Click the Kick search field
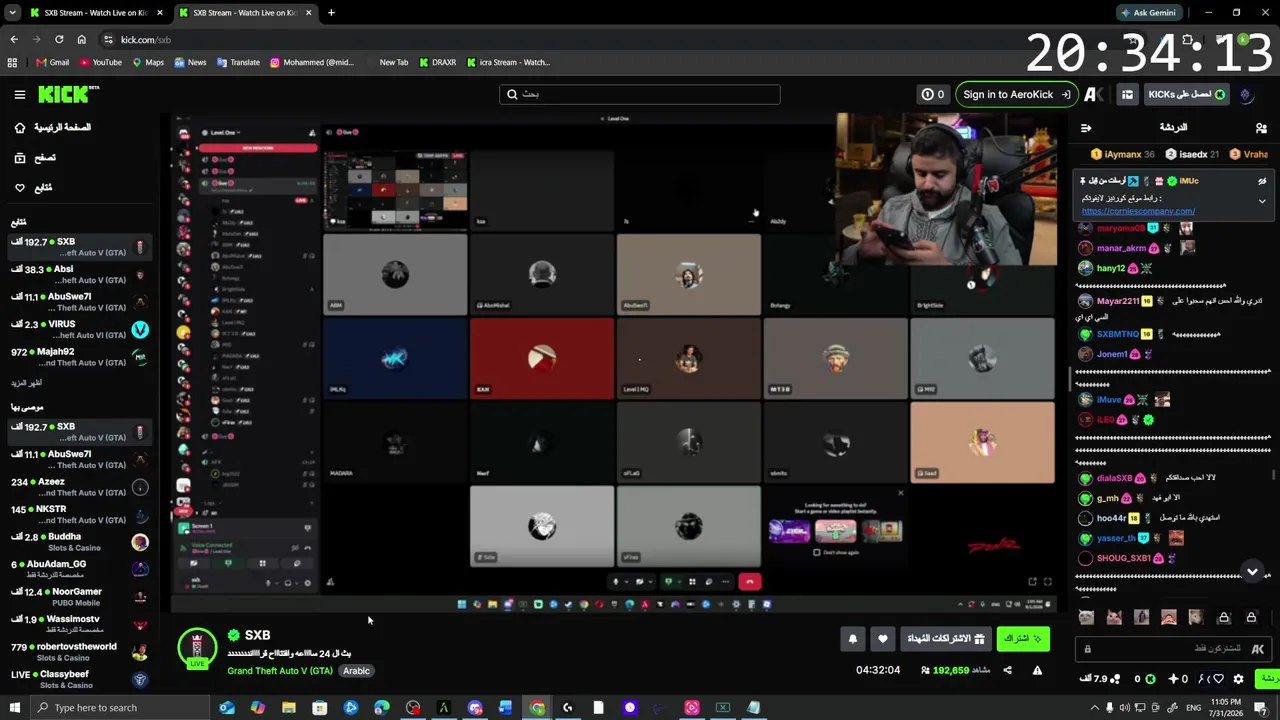Screen dimensions: 1280x720 (x=640, y=94)
